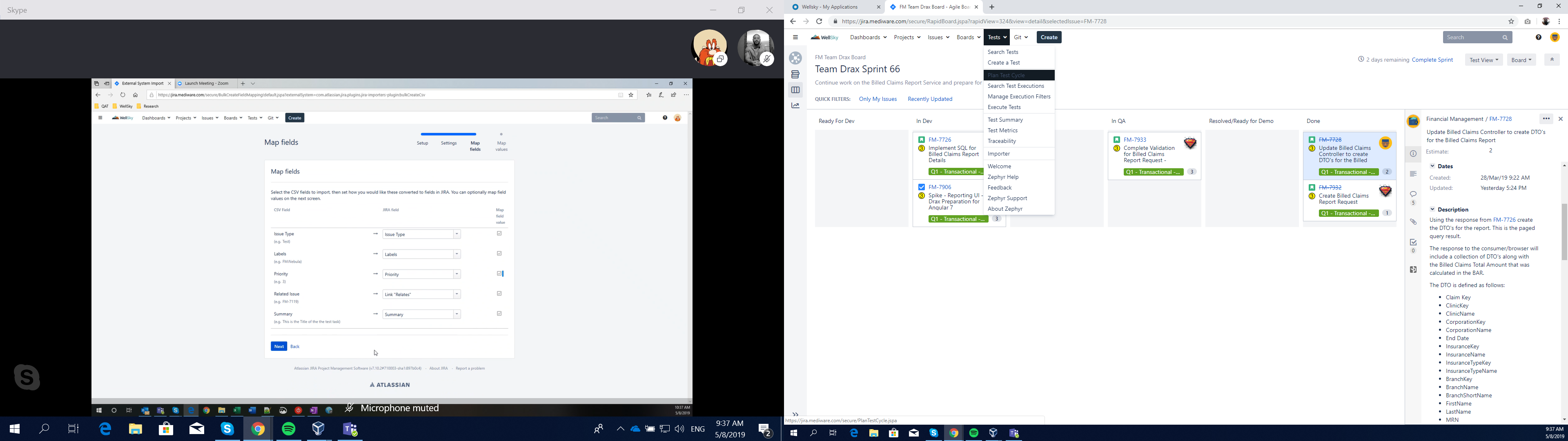Select the Active sprints board icon in sidebar
The width and height of the screenshot is (1568, 441).
click(795, 90)
